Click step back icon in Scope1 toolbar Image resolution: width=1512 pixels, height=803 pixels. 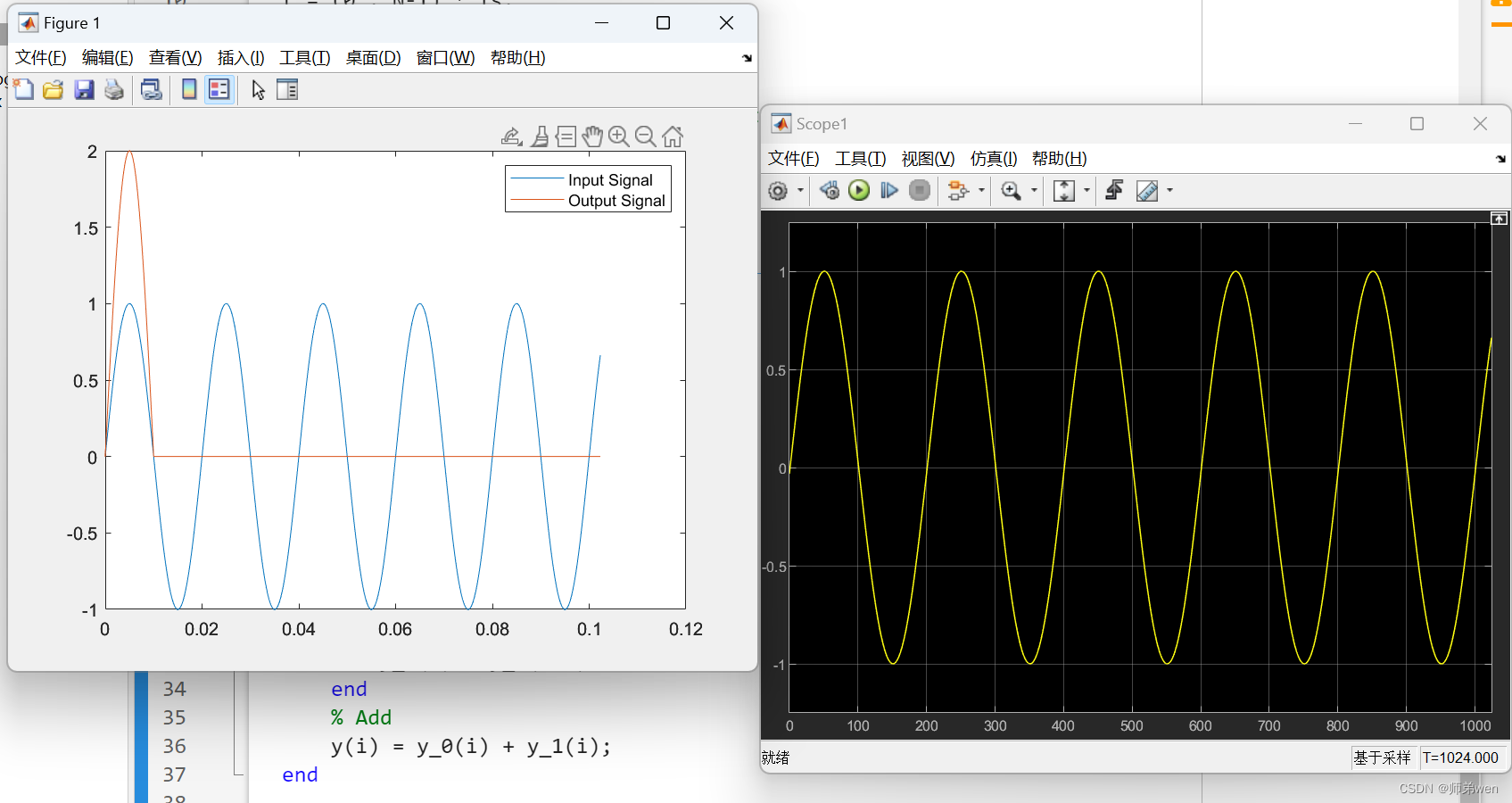830,190
